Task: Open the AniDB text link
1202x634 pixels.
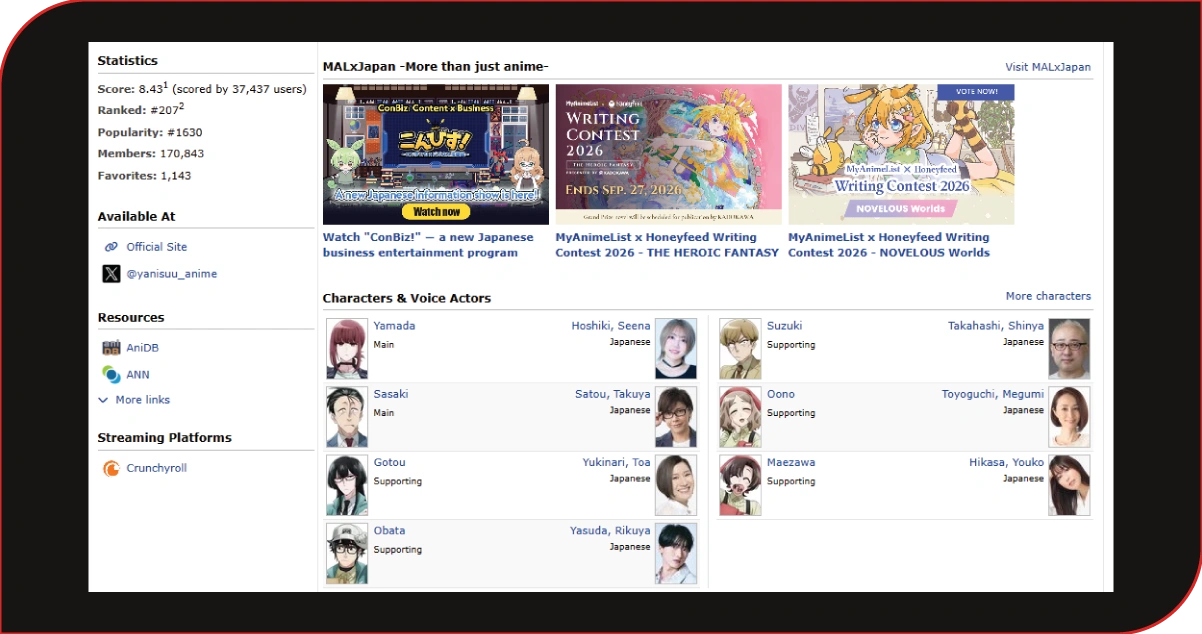Action: click(142, 348)
